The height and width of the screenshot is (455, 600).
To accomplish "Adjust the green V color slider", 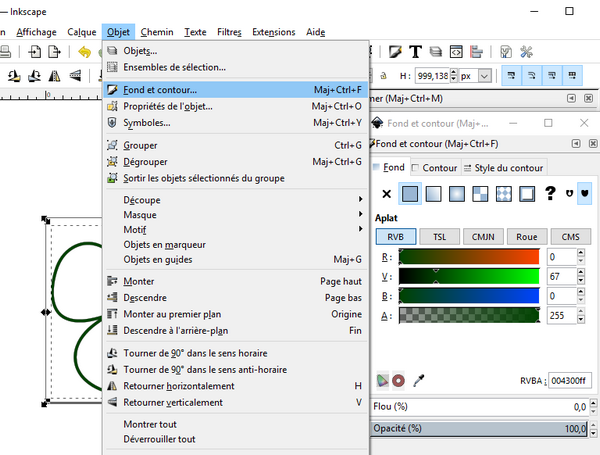I will click(x=469, y=277).
